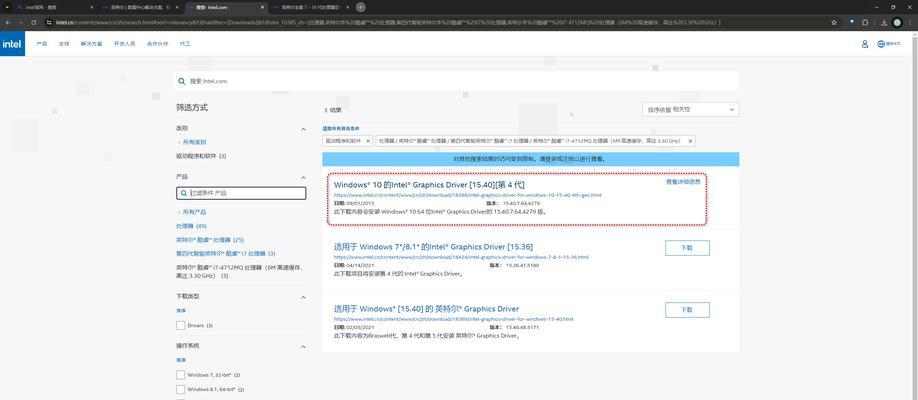This screenshot has width=918, height=400.
Task: Open the 合作伙伴 navigation menu
Action: click(157, 44)
